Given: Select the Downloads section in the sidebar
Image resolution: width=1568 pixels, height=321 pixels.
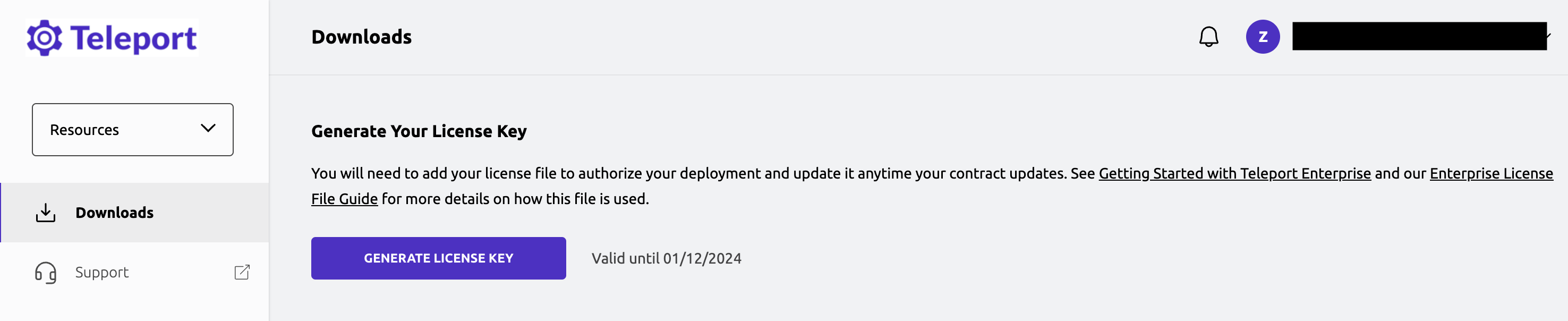Looking at the screenshot, I should [114, 212].
